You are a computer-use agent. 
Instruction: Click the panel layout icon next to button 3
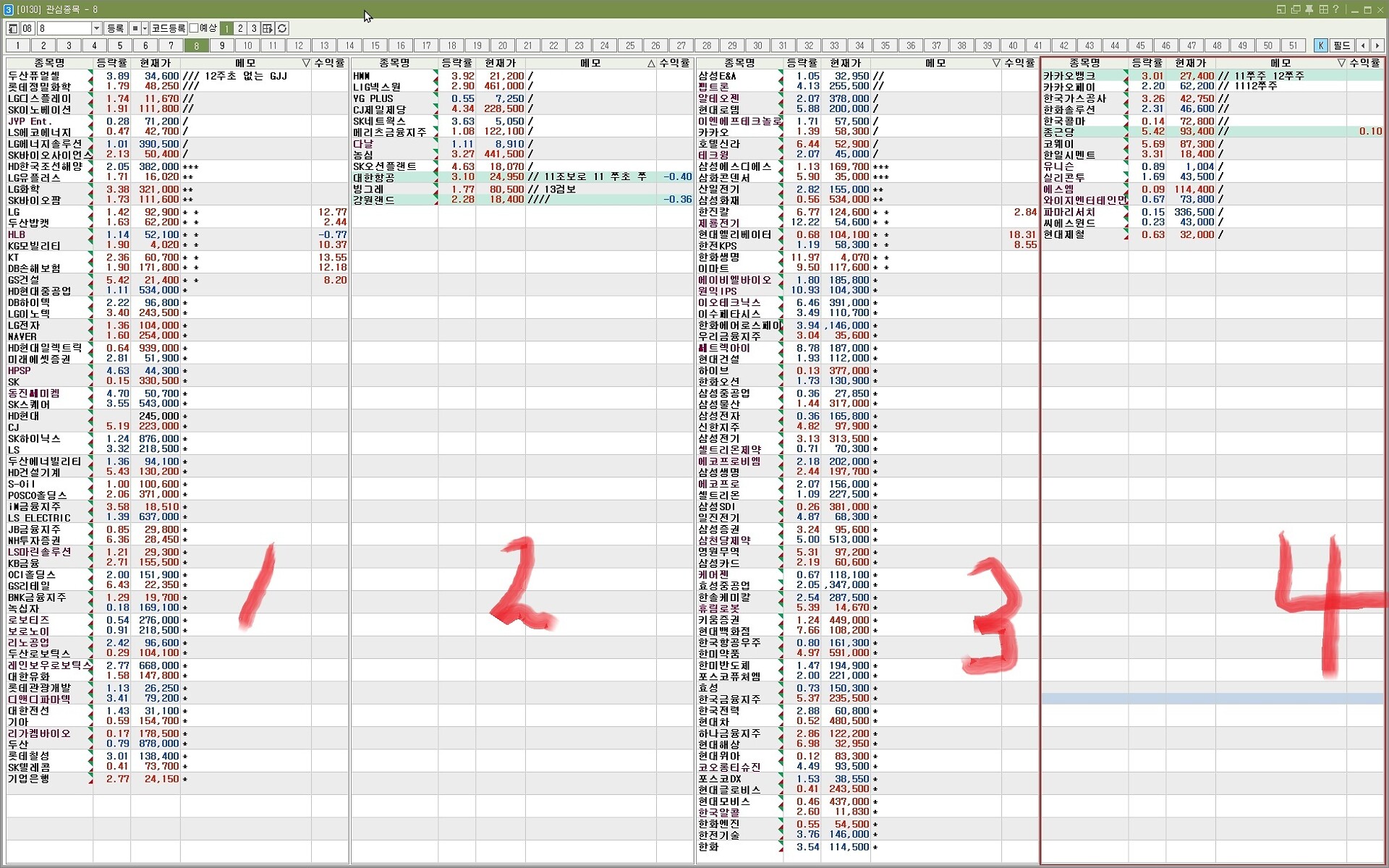pos(268,28)
